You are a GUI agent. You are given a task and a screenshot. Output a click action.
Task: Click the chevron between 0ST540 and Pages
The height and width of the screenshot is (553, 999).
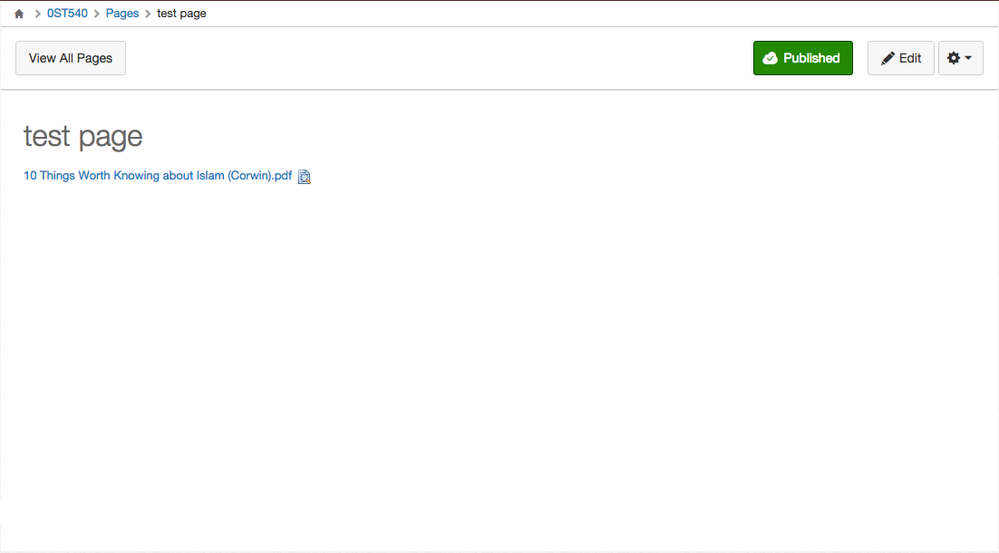click(x=97, y=14)
